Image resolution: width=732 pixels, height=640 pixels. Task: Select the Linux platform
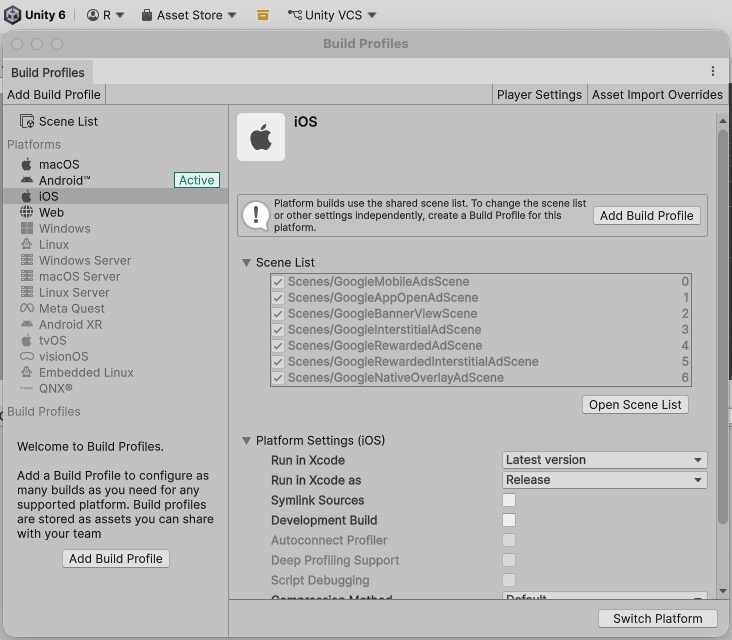click(115, 244)
